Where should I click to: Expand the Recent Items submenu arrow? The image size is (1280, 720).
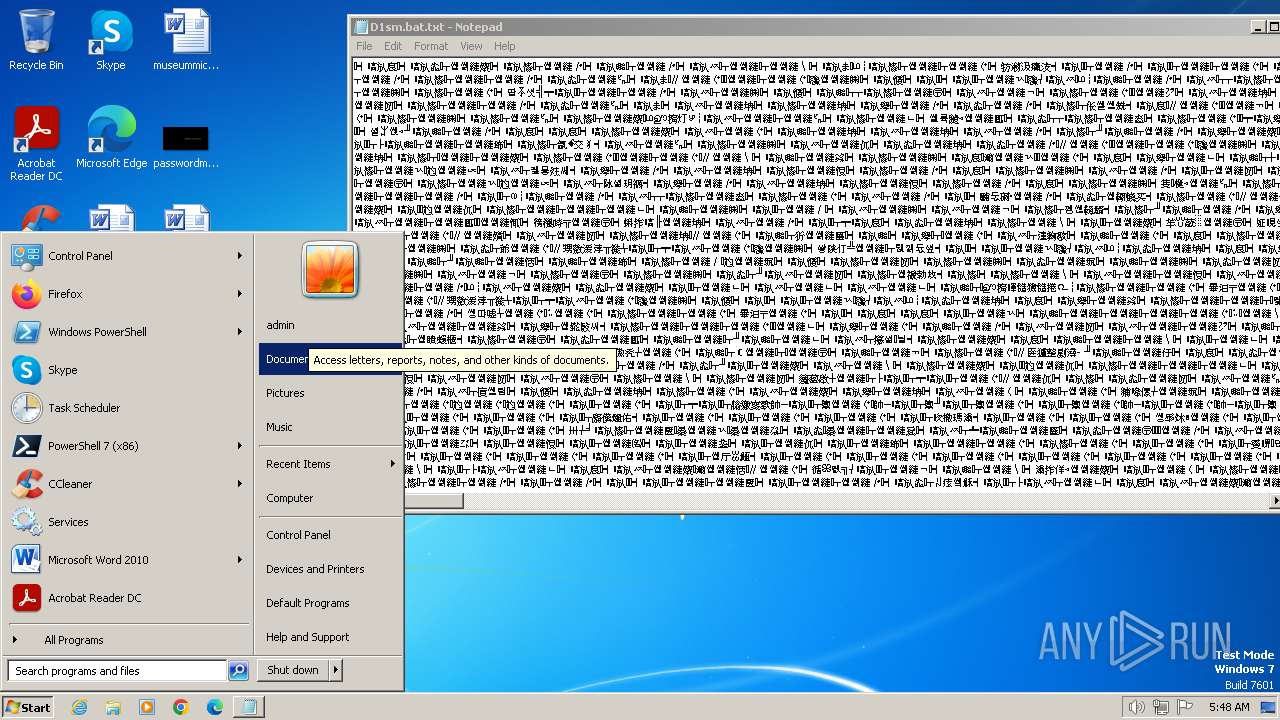pos(392,464)
